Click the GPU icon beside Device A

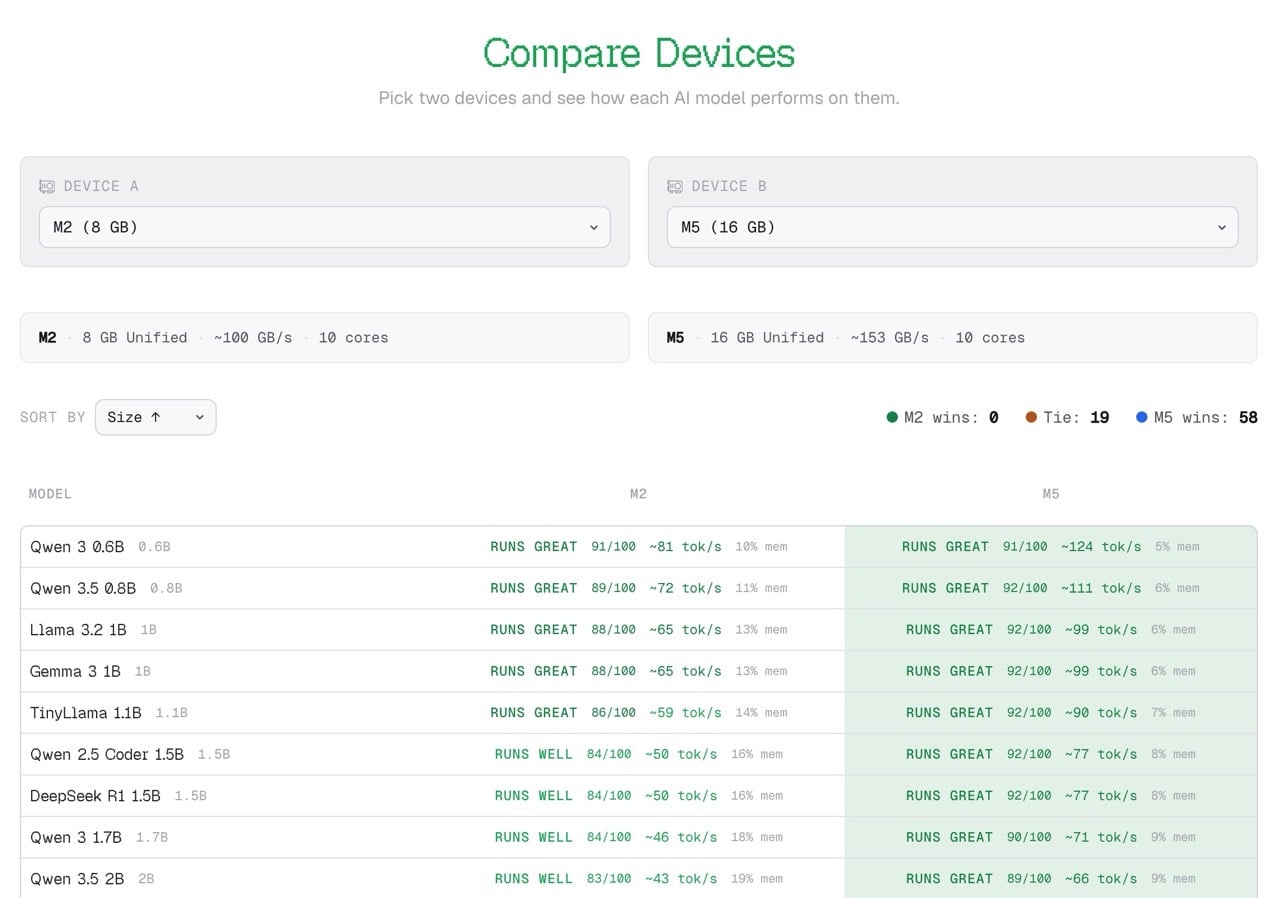click(x=47, y=186)
